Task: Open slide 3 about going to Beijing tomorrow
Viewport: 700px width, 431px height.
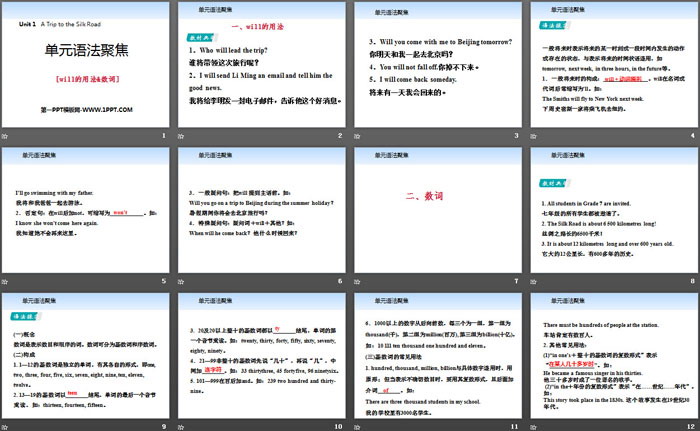Action: pyautogui.click(x=437, y=72)
